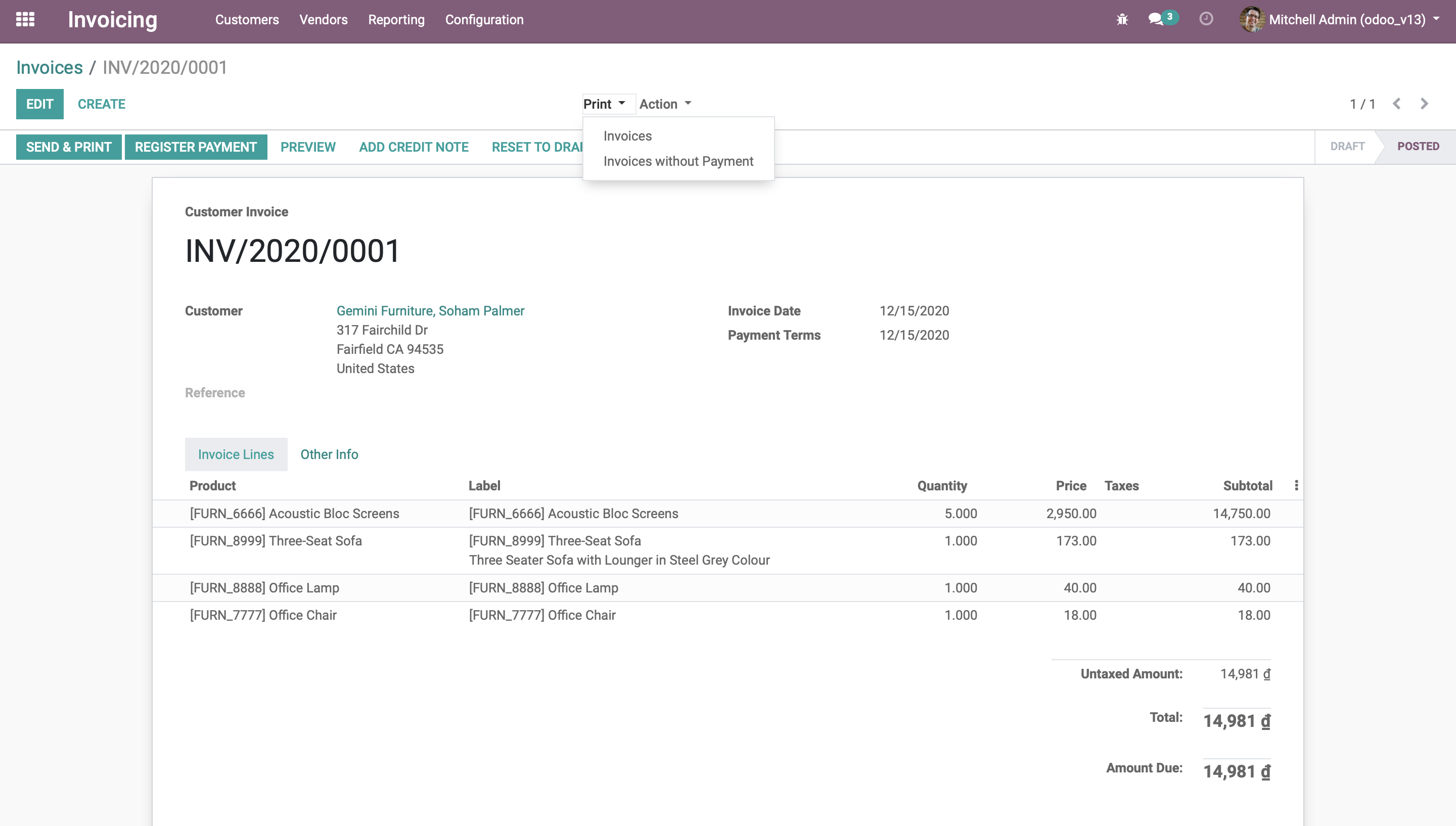
Task: Click quantity 5.000 cell
Action: [x=960, y=514]
